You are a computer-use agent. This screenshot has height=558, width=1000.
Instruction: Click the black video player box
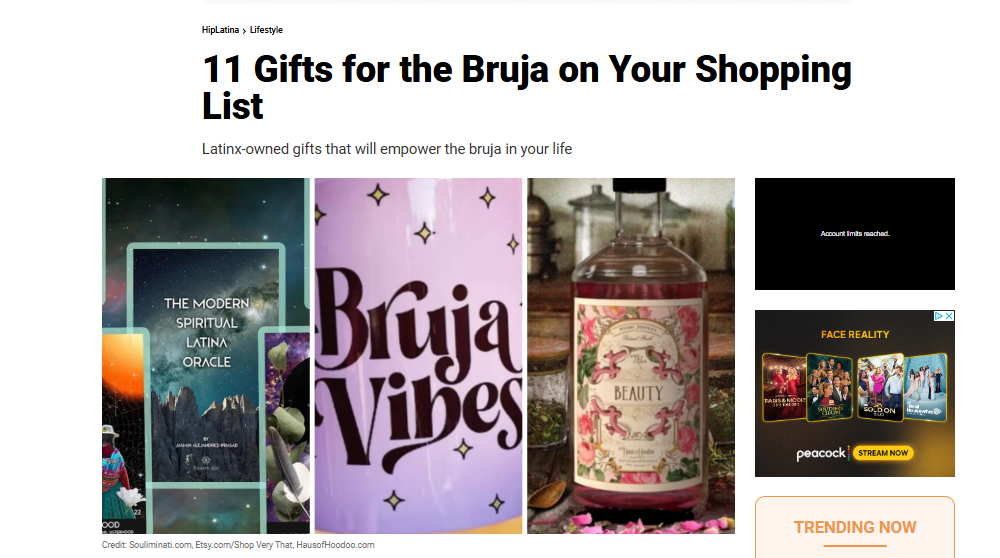[x=855, y=234]
